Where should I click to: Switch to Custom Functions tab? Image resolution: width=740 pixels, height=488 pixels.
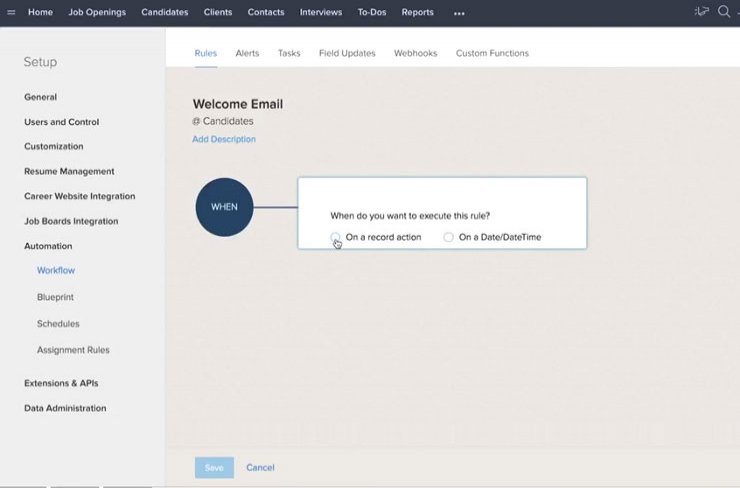[x=492, y=53]
